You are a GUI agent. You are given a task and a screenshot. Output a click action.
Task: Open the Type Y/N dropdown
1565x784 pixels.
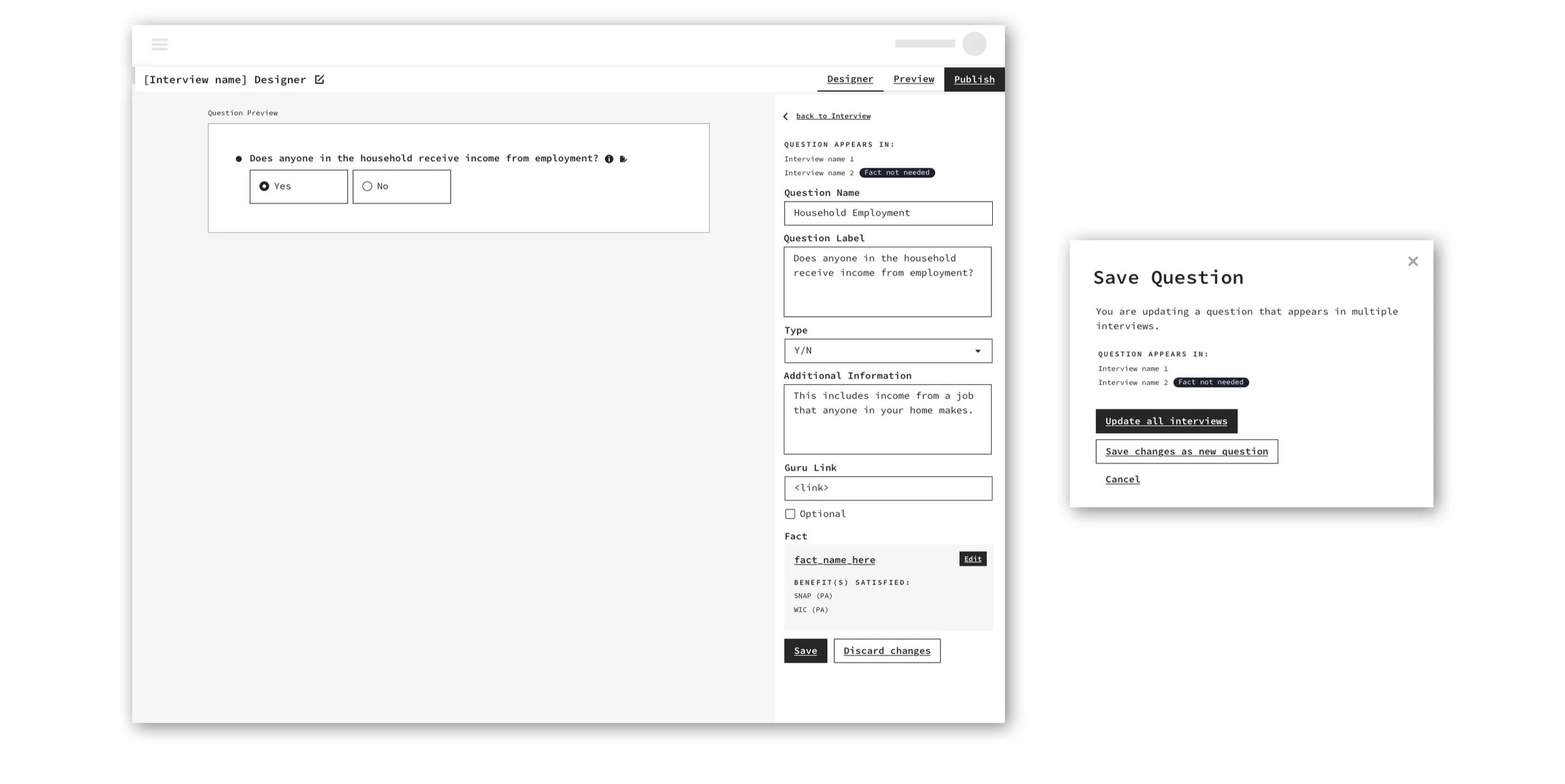coord(888,351)
